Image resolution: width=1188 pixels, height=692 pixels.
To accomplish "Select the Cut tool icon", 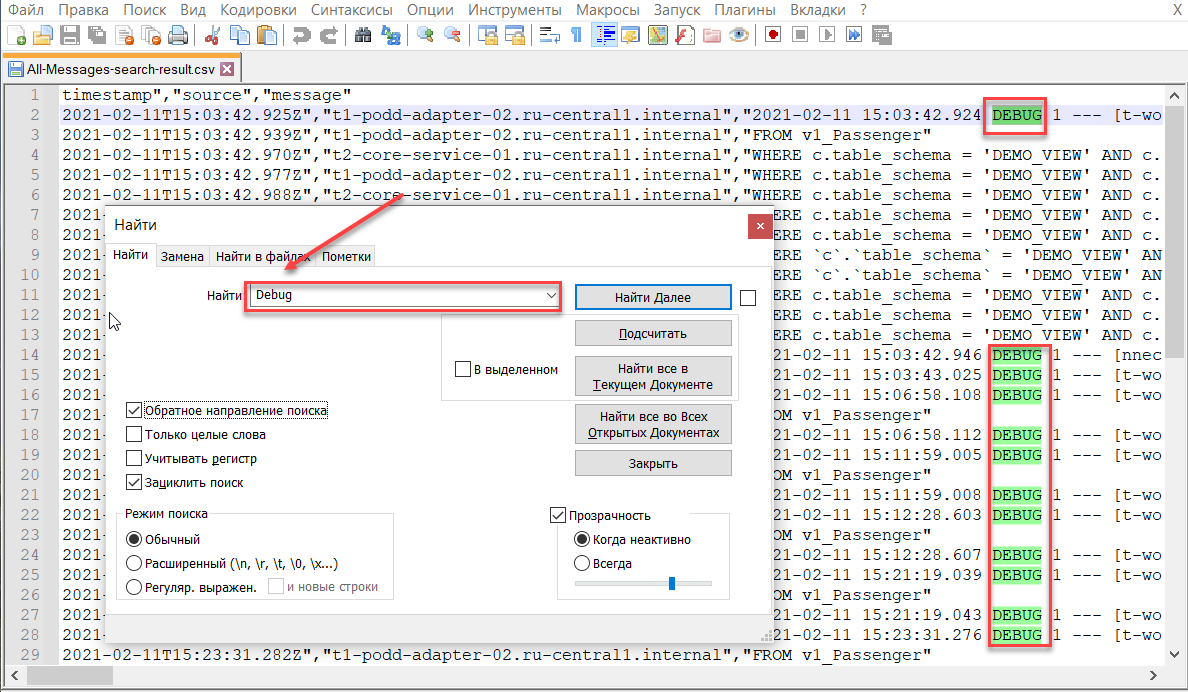I will click(x=211, y=35).
